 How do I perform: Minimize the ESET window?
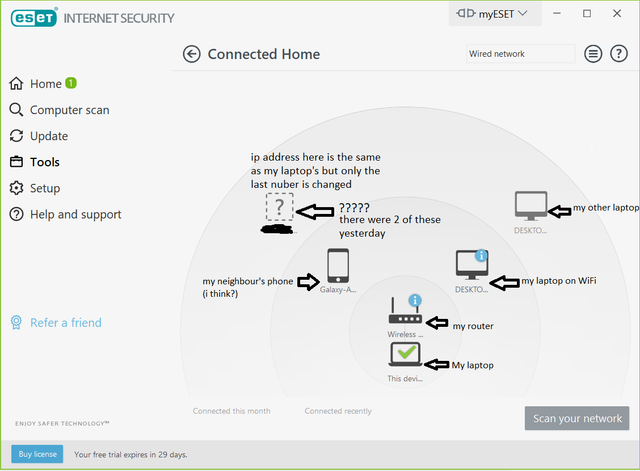tap(557, 13)
